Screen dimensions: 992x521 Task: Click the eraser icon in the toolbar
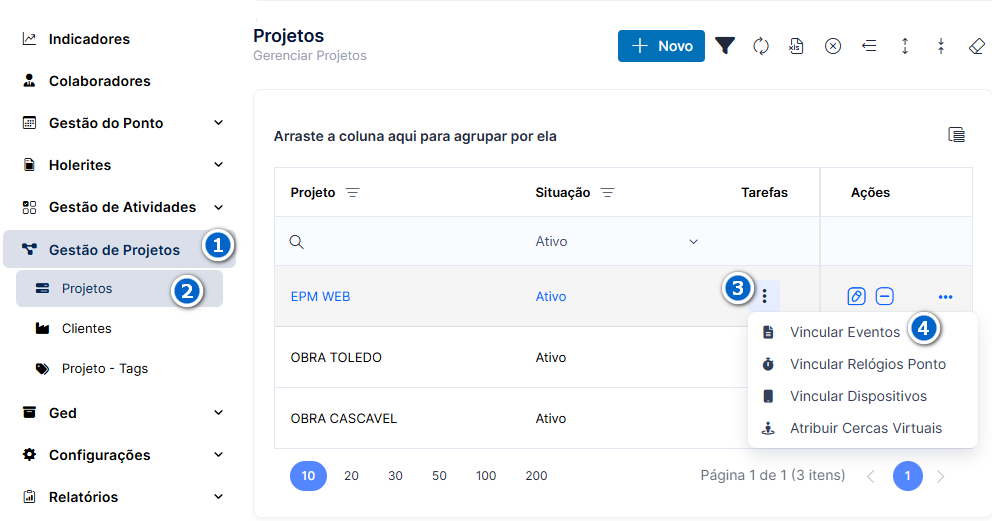tap(977, 46)
